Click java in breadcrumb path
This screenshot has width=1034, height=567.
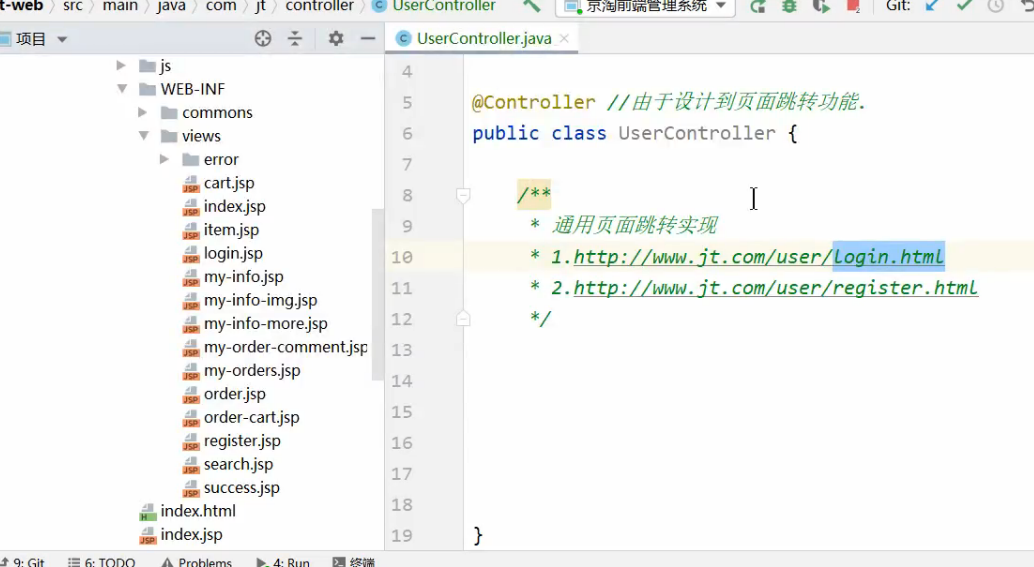171,6
